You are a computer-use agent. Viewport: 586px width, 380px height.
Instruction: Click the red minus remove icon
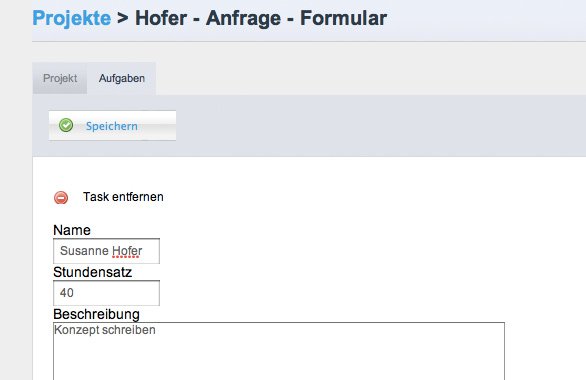(61, 197)
